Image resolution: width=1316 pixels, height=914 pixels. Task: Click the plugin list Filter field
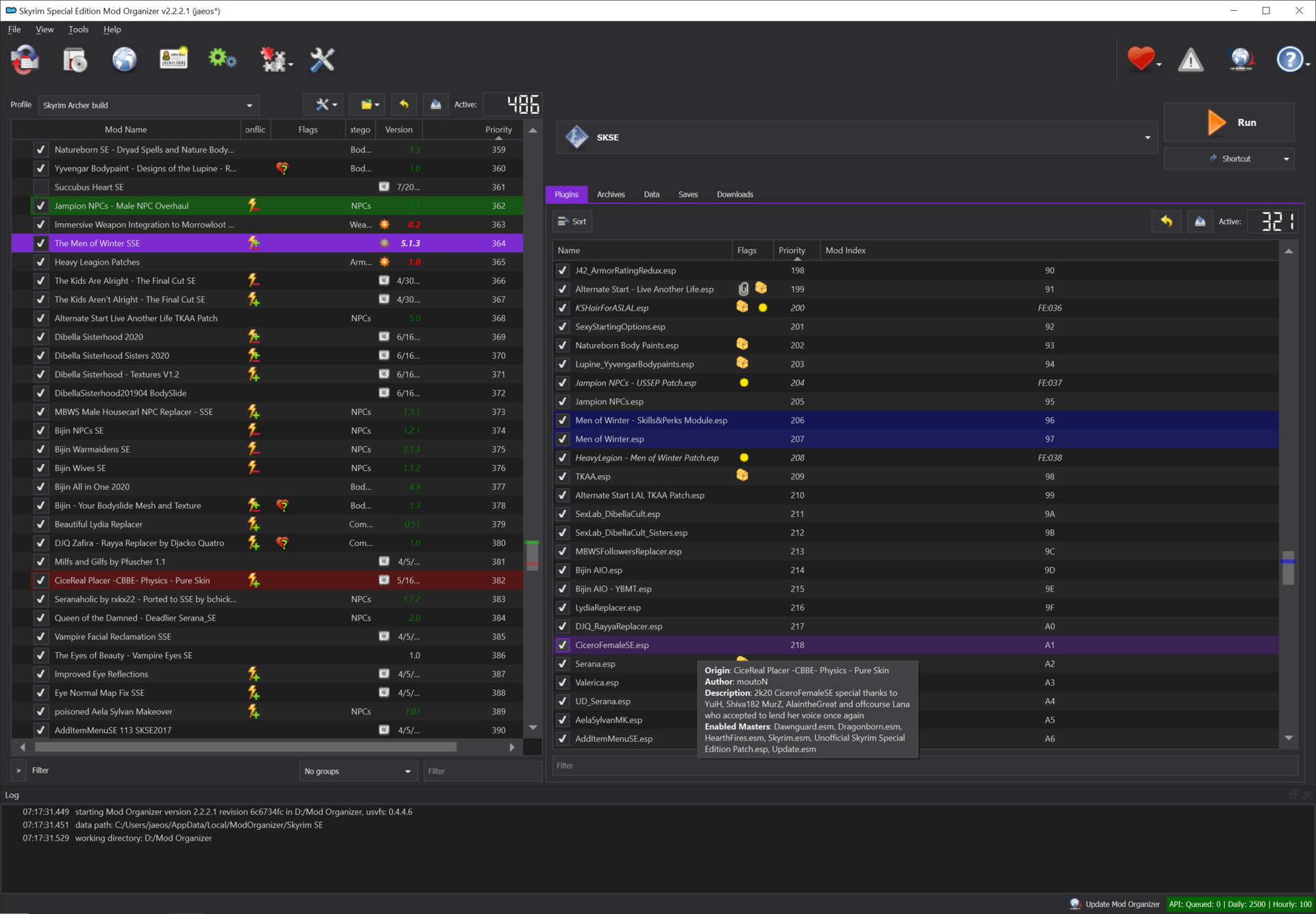click(x=925, y=765)
